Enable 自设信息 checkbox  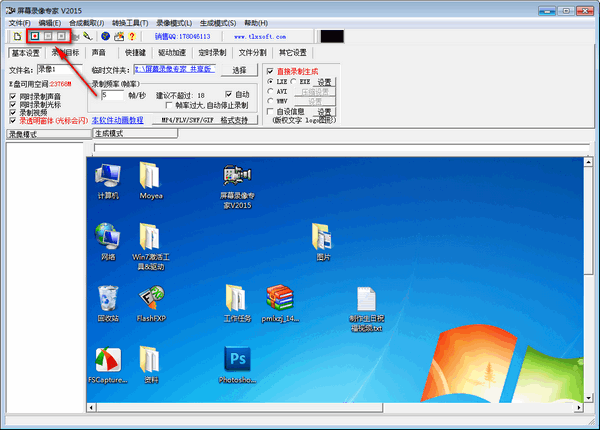[270, 111]
